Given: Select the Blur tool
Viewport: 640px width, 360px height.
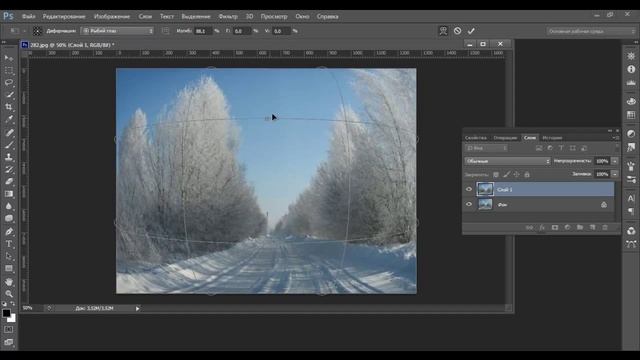Looking at the screenshot, I should click(9, 206).
